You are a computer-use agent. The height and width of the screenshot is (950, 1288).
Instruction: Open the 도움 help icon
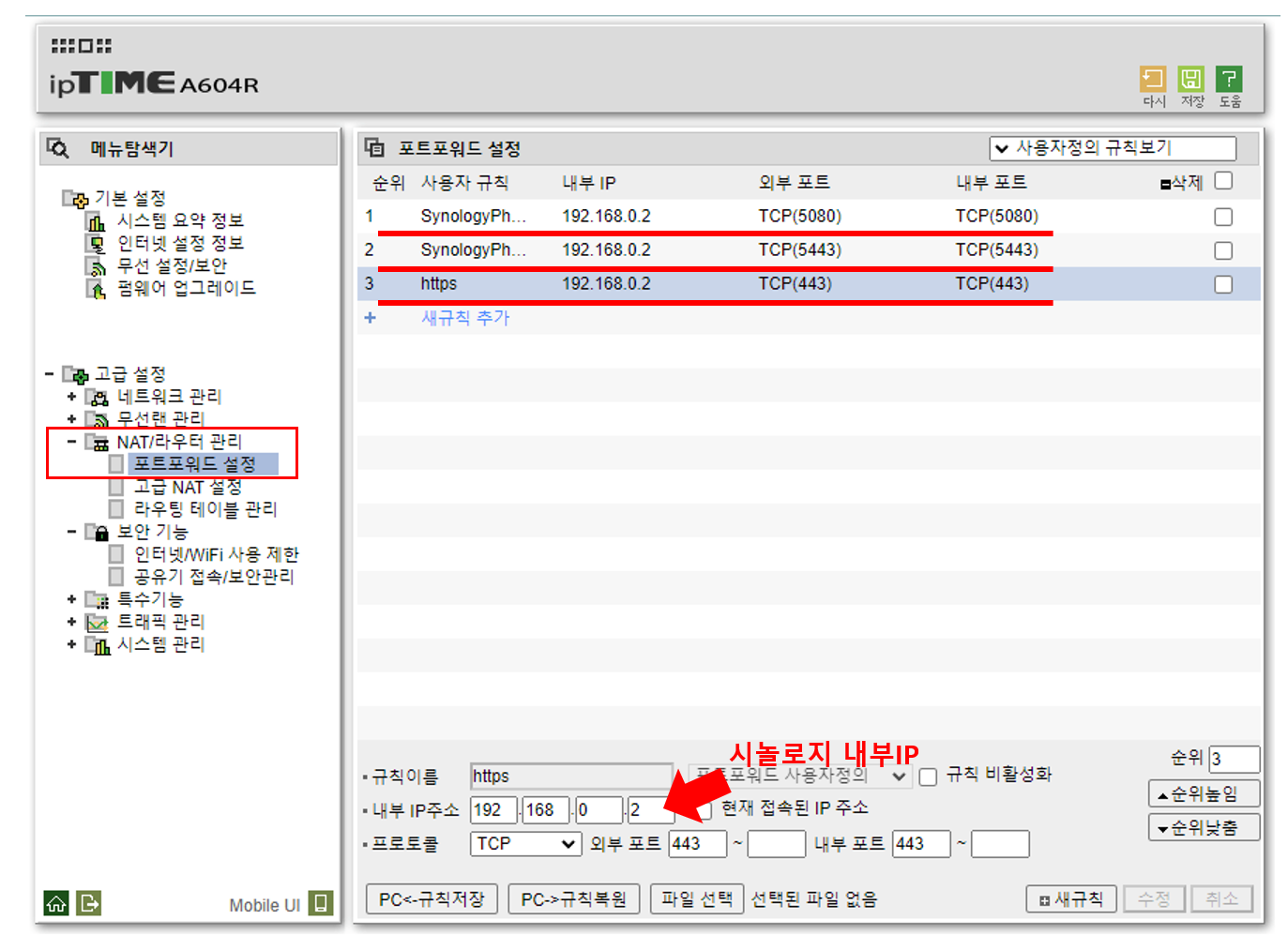[x=1229, y=78]
